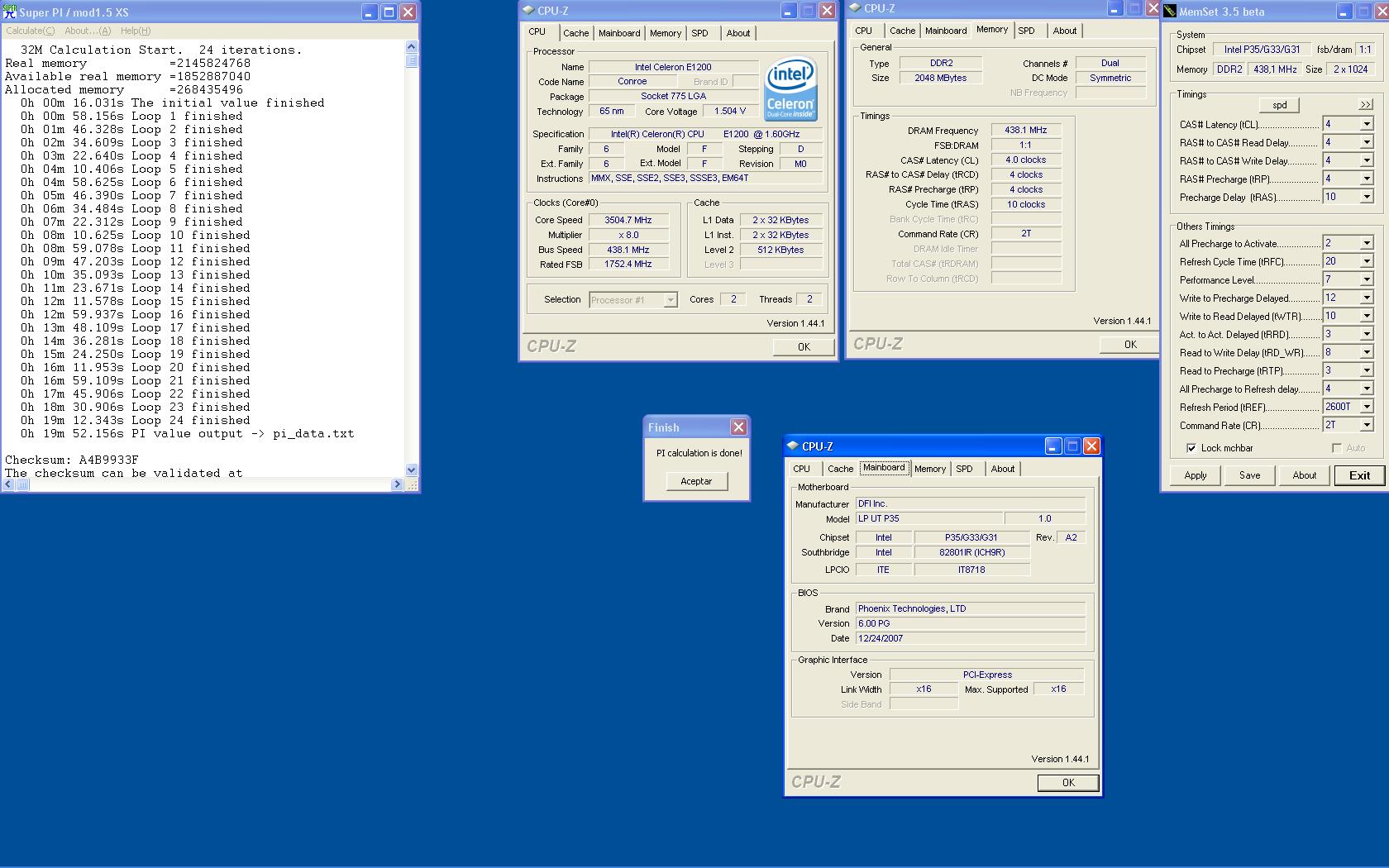Open the Precharge Delay (tRAS) dropdown
1389x868 pixels.
tap(1366, 197)
